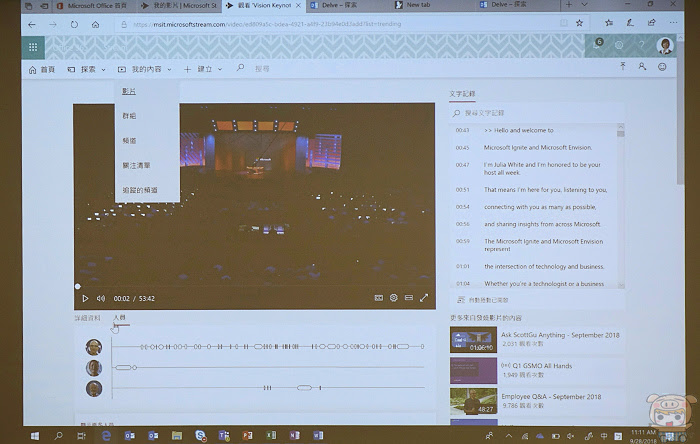
Task: Click the transcript search field
Action: pos(536,113)
